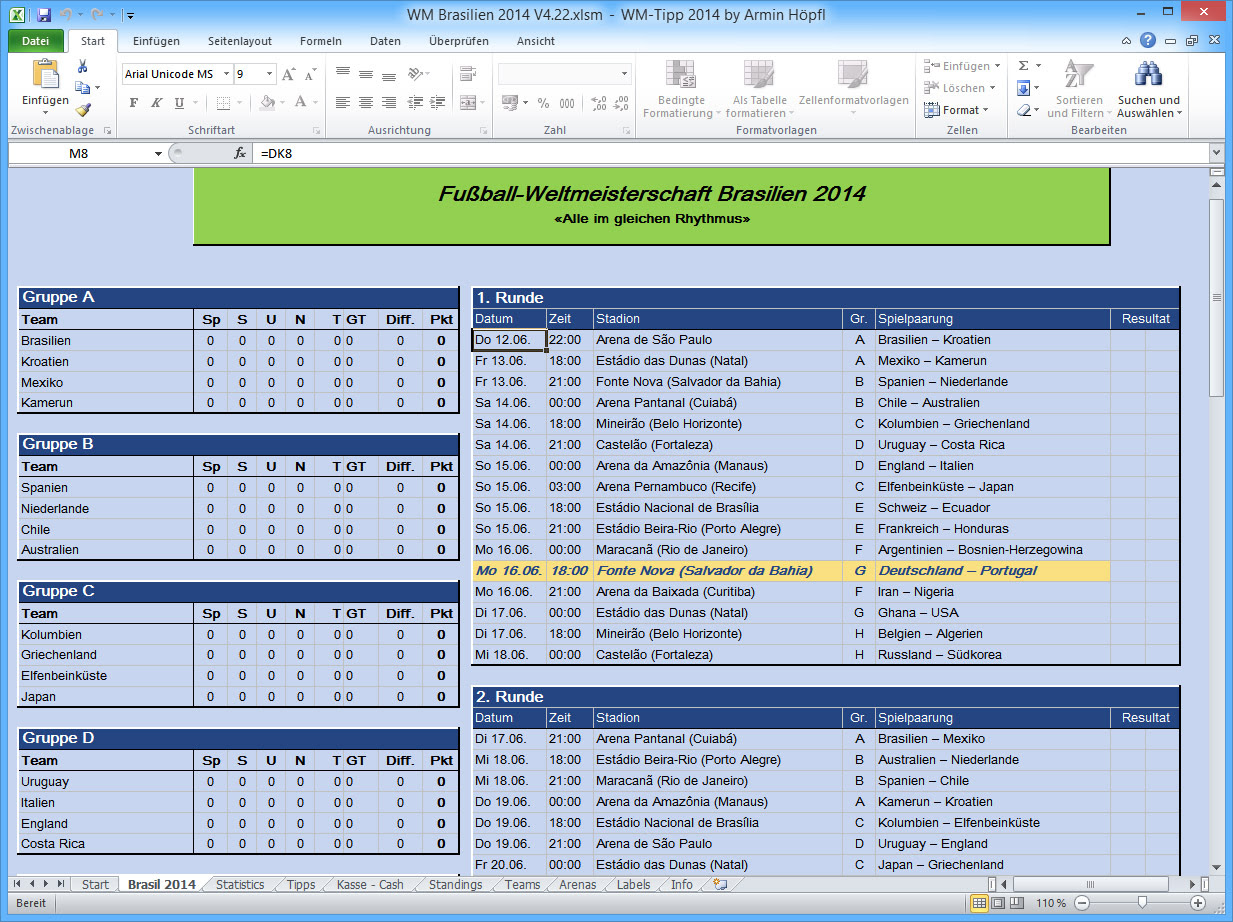Expand the formula bar
This screenshot has height=922, width=1233.
point(1216,153)
